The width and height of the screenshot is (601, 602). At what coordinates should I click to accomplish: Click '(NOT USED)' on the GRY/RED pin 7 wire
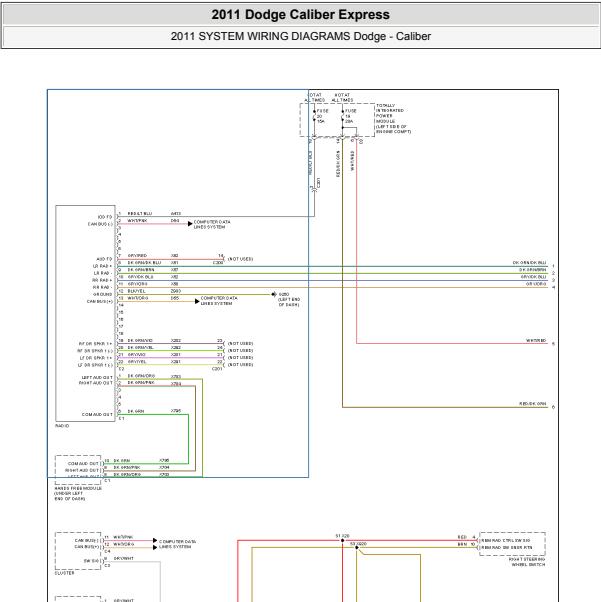pyautogui.click(x=240, y=259)
